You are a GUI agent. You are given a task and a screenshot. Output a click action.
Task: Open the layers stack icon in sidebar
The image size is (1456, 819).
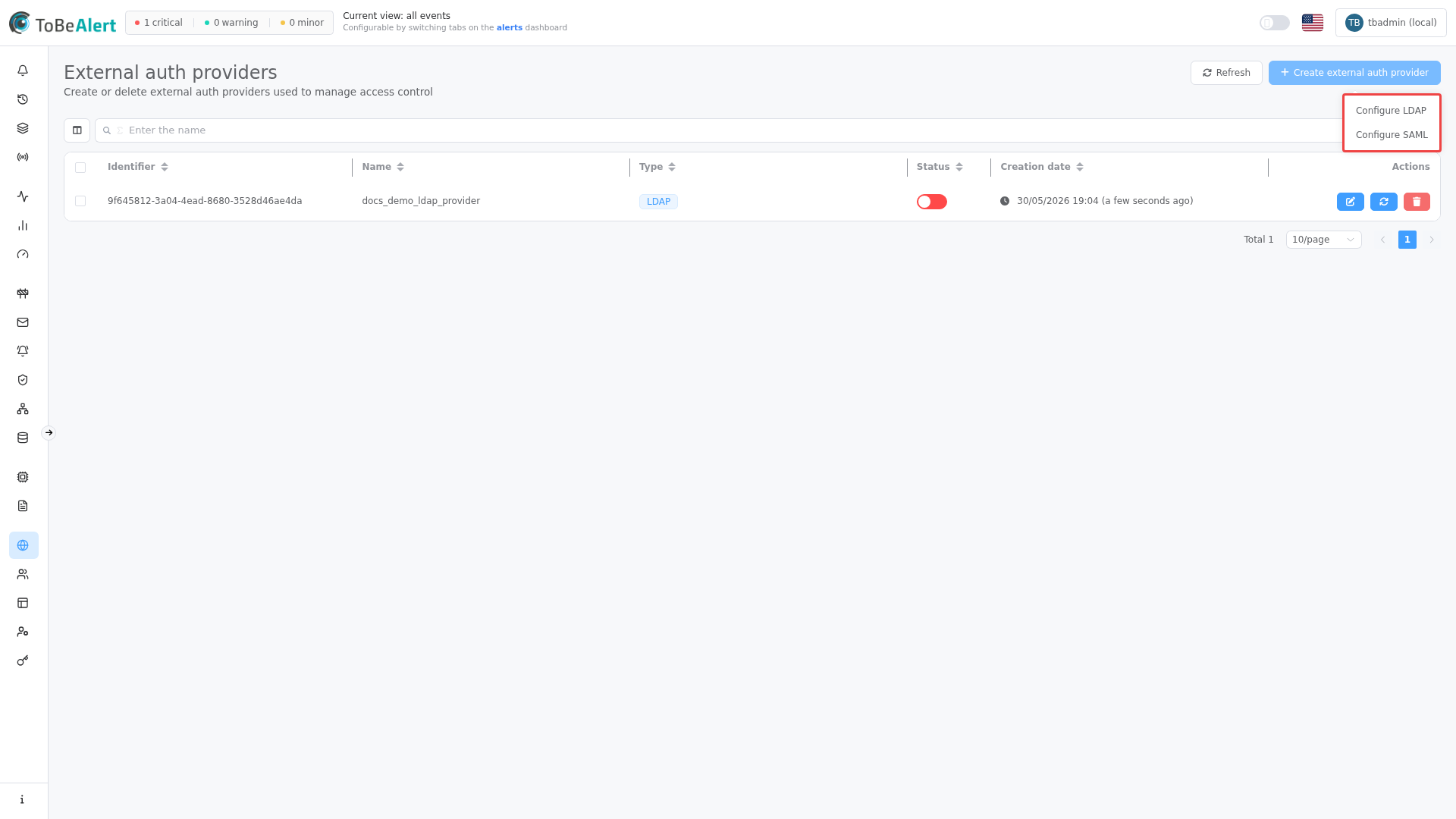(23, 128)
